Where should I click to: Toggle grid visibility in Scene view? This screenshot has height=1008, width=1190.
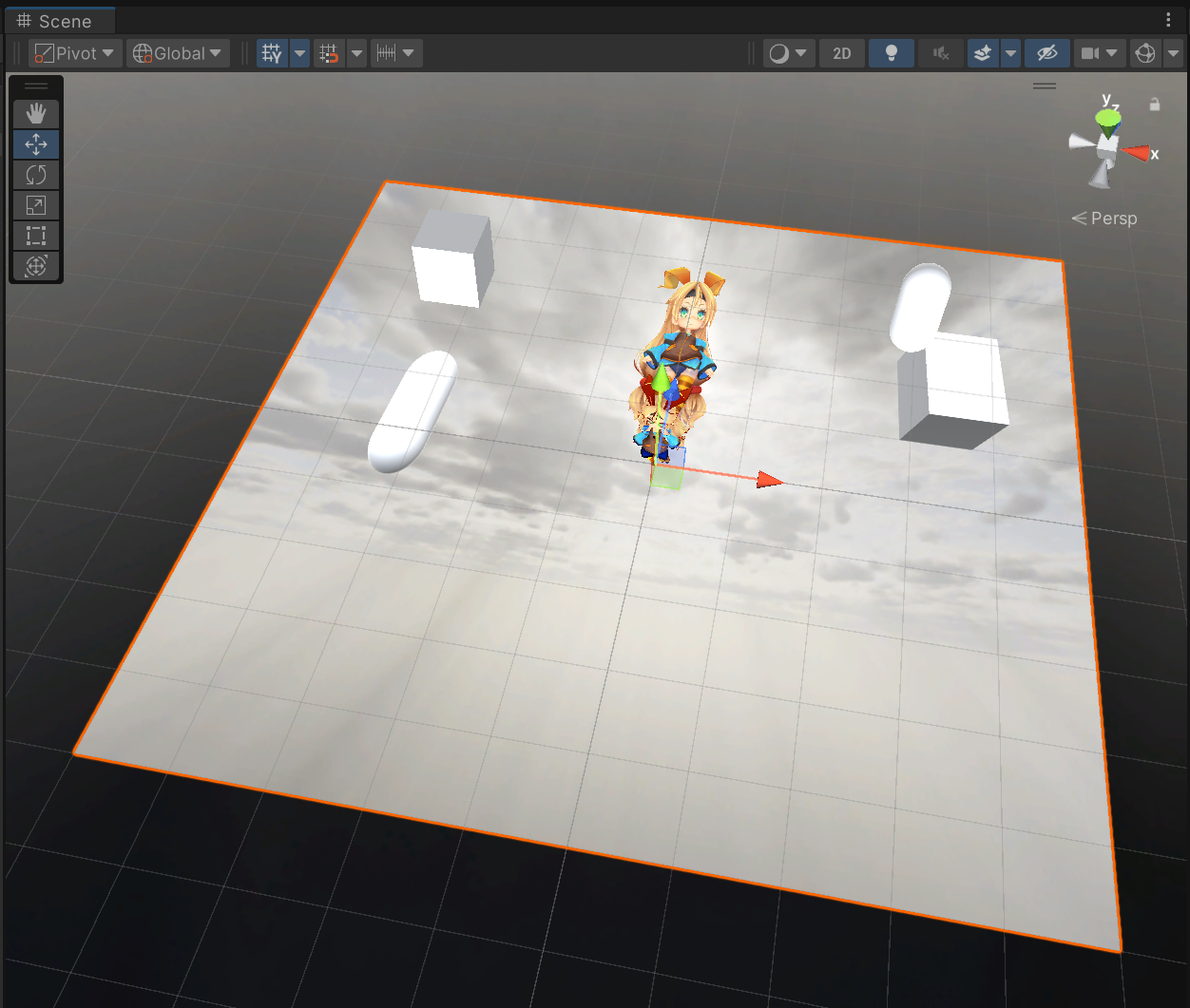[x=273, y=53]
